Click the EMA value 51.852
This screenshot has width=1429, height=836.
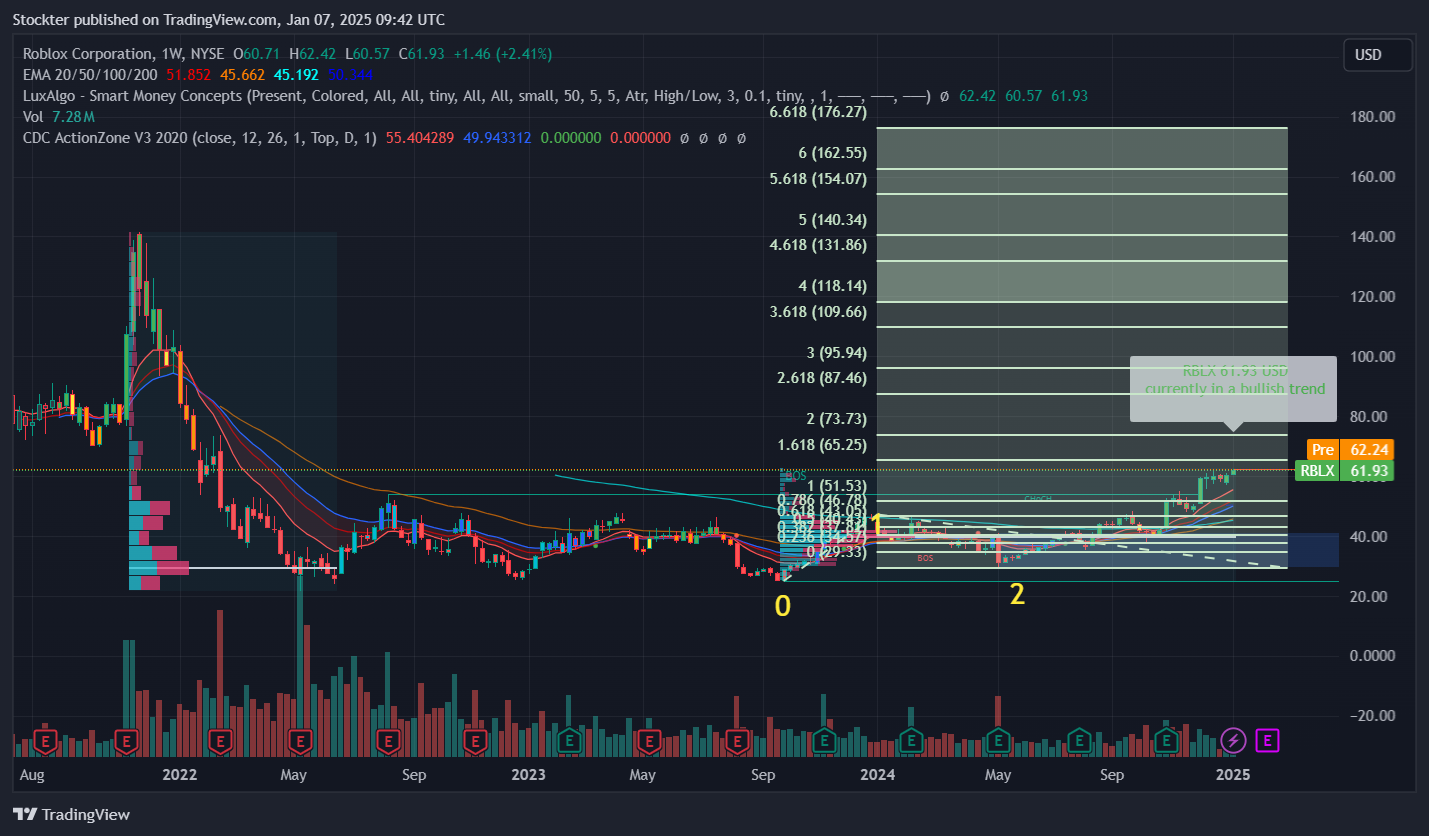pos(188,74)
